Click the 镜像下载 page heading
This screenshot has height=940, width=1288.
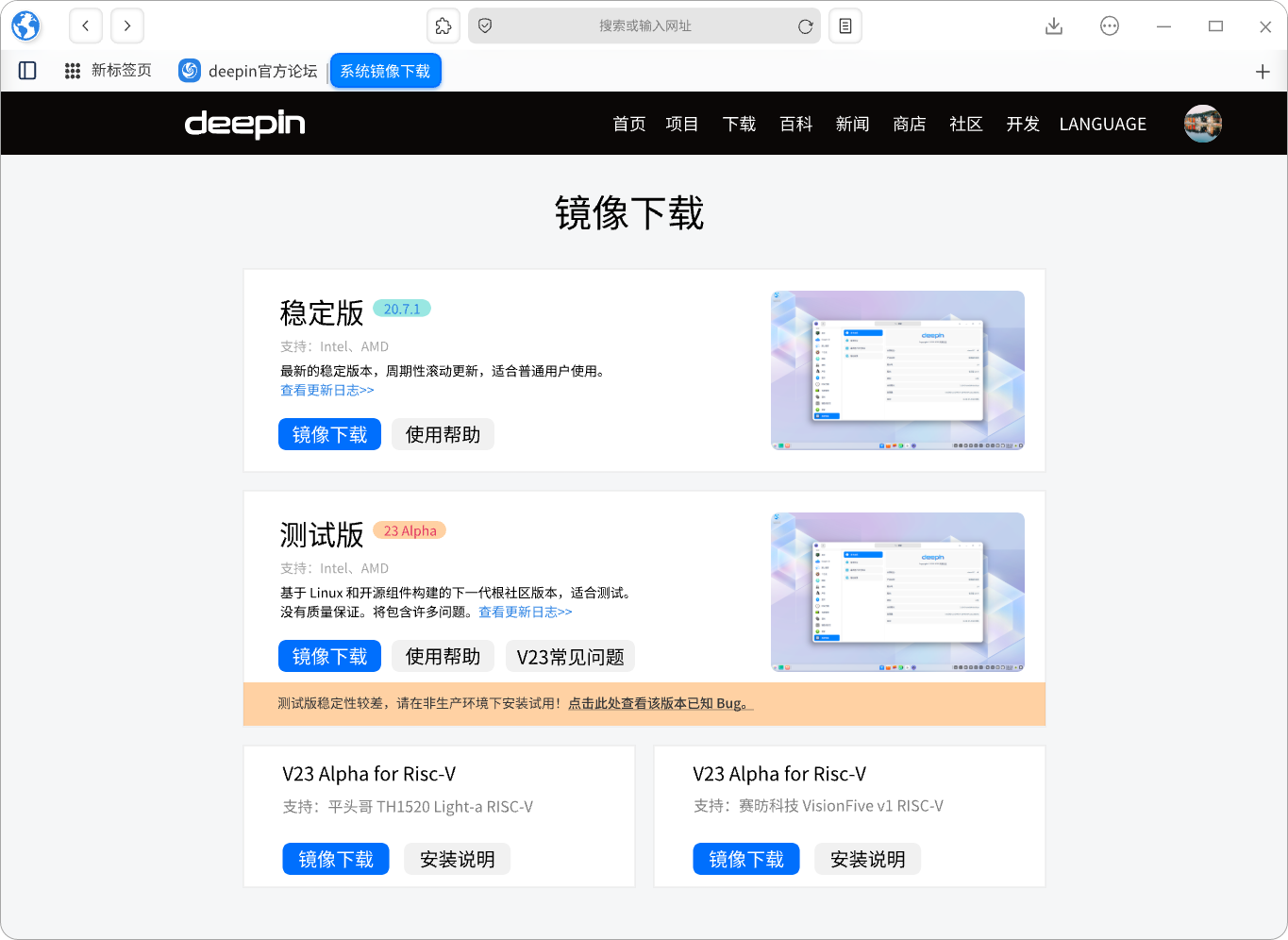click(x=629, y=212)
